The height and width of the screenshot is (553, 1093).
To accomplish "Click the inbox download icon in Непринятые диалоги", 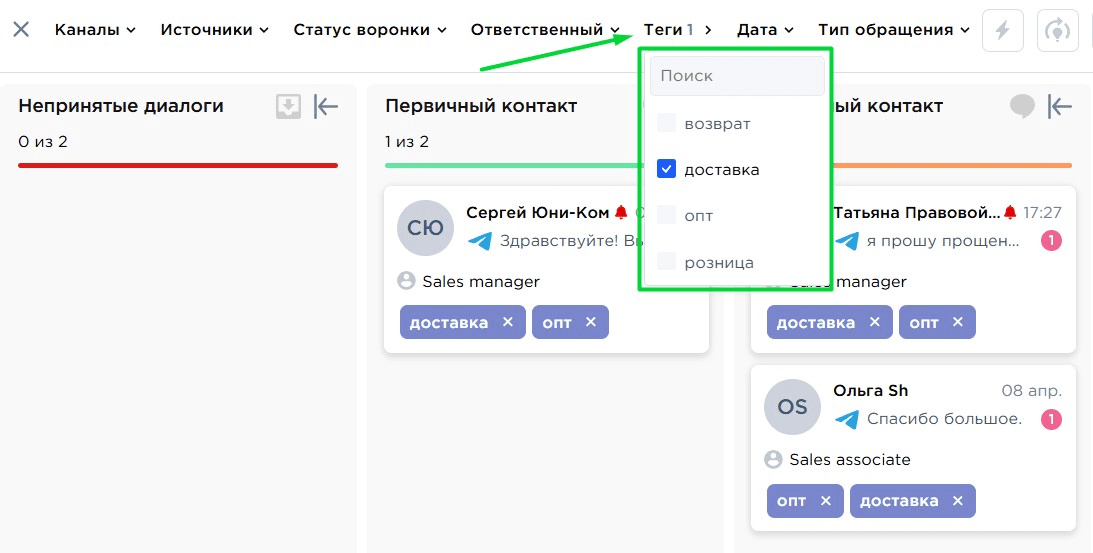I will click(289, 106).
